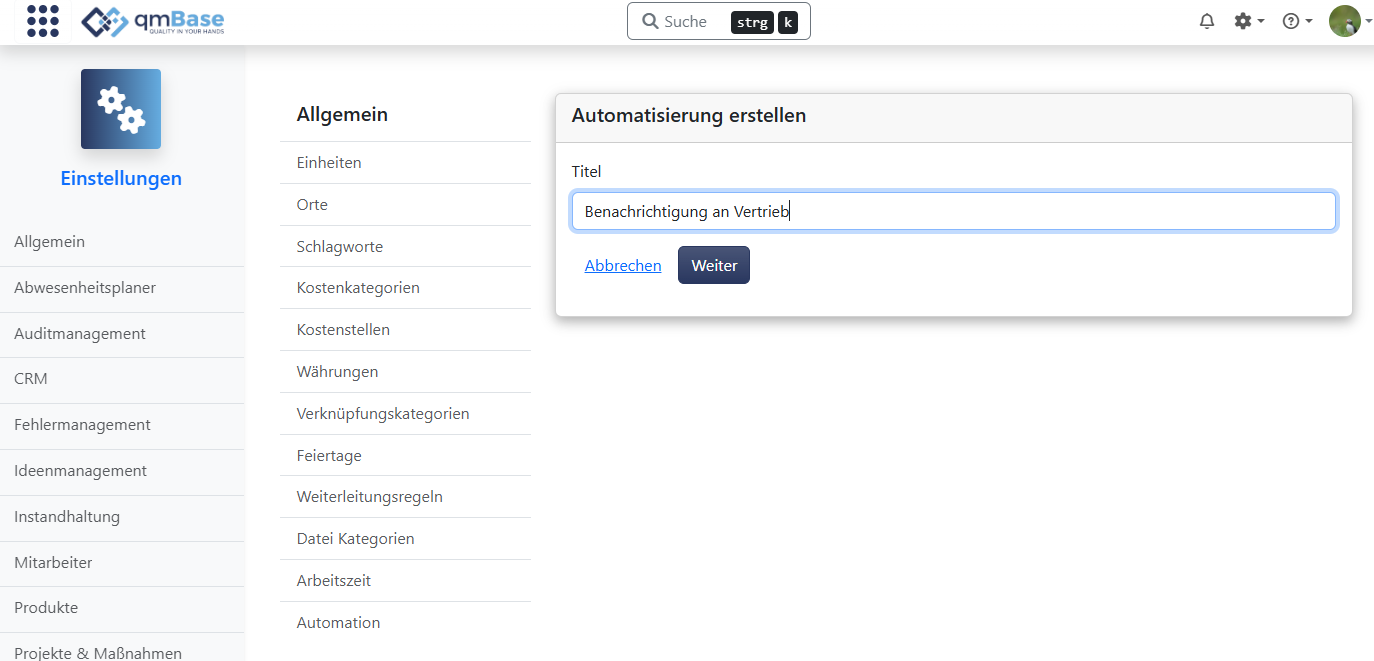Select Fehlermanagement in the sidebar
The width and height of the screenshot is (1374, 661).
click(80, 424)
